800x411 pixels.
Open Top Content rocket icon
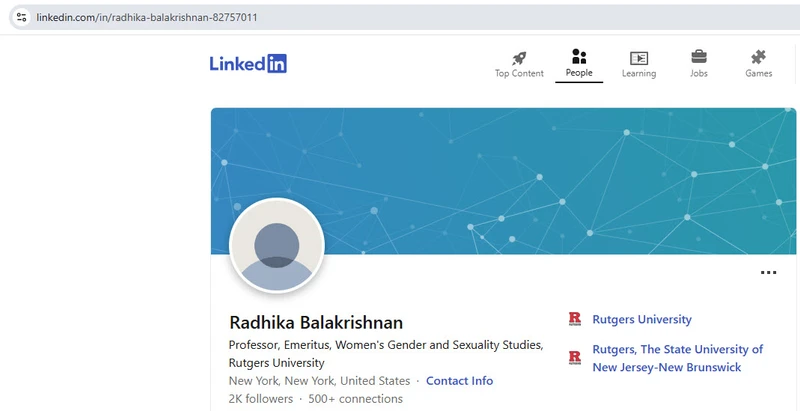coord(519,58)
